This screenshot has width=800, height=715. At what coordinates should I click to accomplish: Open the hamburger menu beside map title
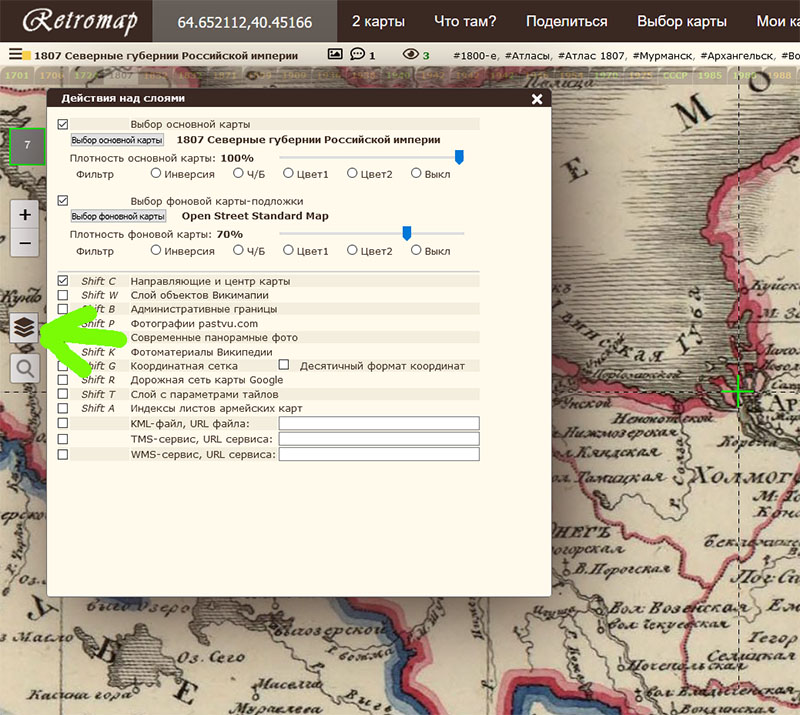click(16, 55)
